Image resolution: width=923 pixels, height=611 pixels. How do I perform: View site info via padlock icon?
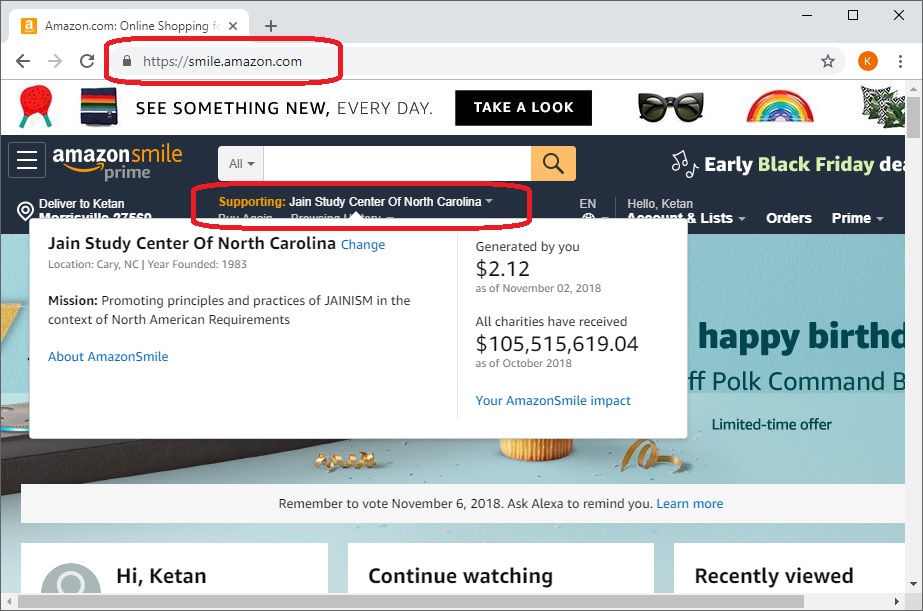[127, 61]
